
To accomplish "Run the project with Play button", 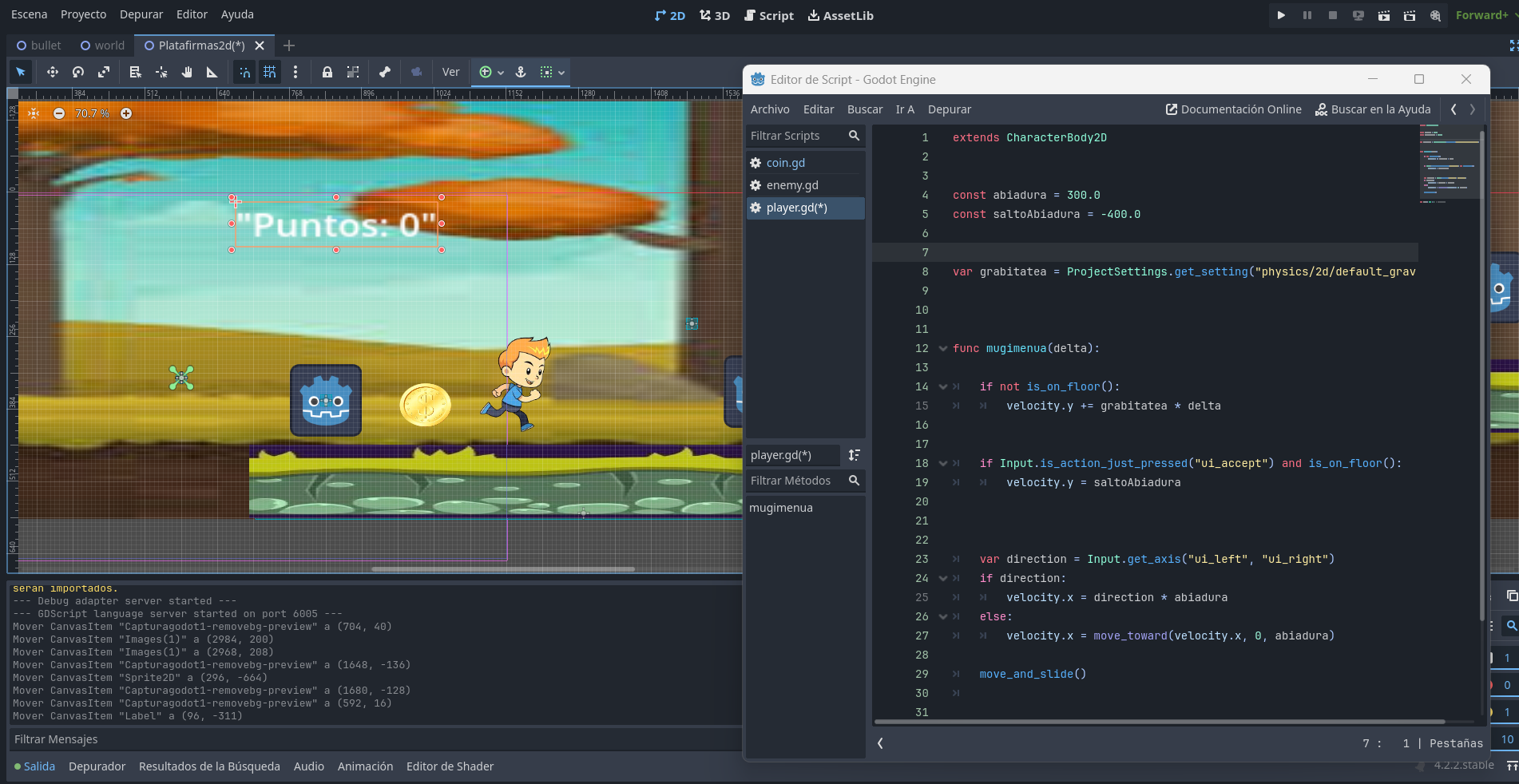I will (x=1281, y=15).
